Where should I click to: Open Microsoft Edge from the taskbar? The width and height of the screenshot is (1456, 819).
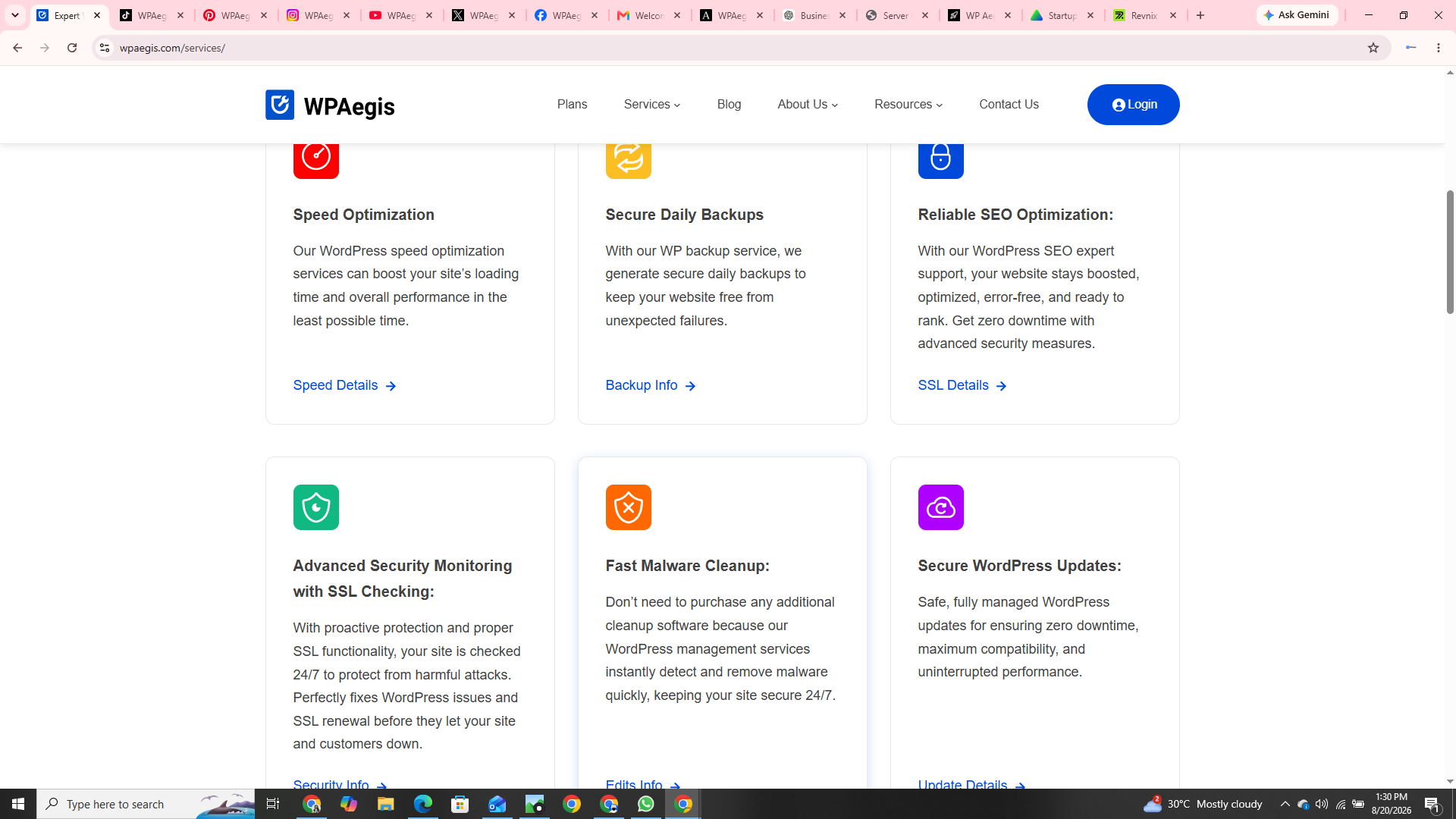422,804
